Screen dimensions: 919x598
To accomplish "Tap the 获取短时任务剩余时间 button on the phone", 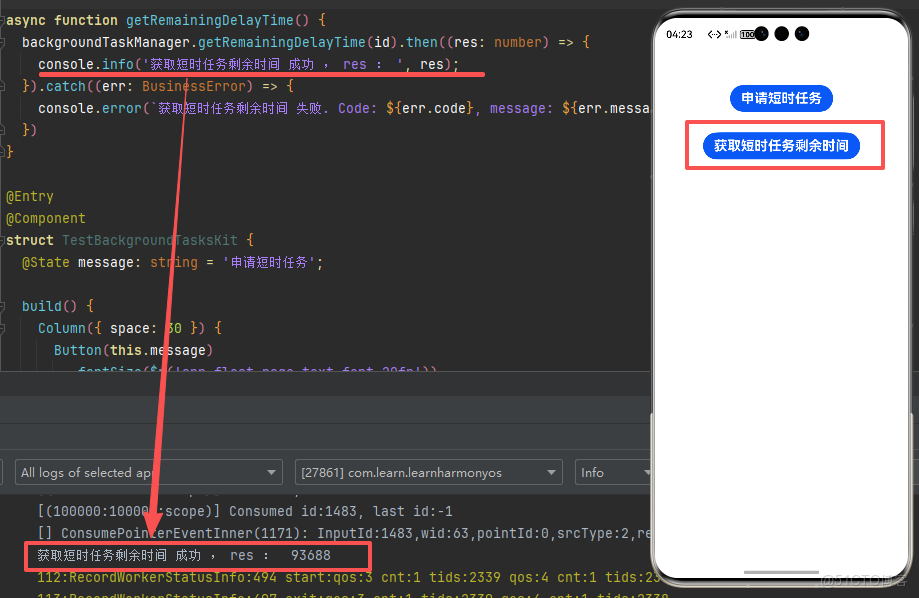I will pos(781,145).
